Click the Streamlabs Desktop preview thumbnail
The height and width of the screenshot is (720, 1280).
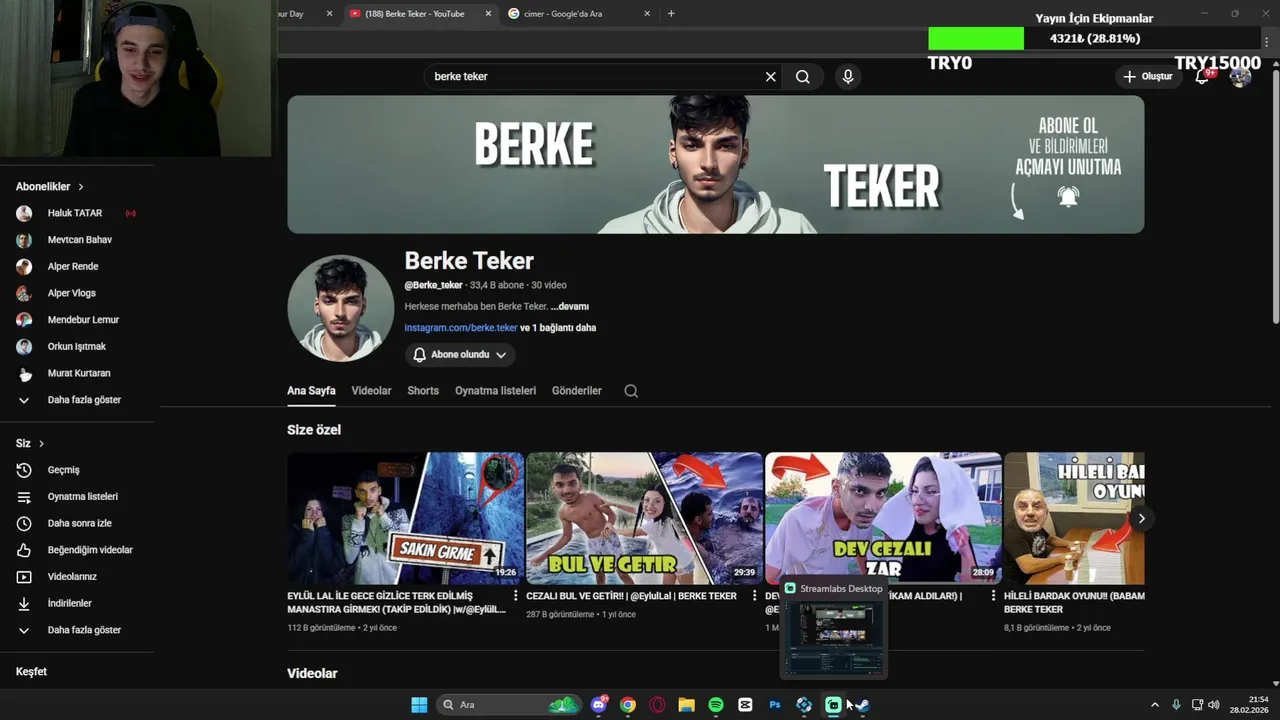click(x=834, y=637)
